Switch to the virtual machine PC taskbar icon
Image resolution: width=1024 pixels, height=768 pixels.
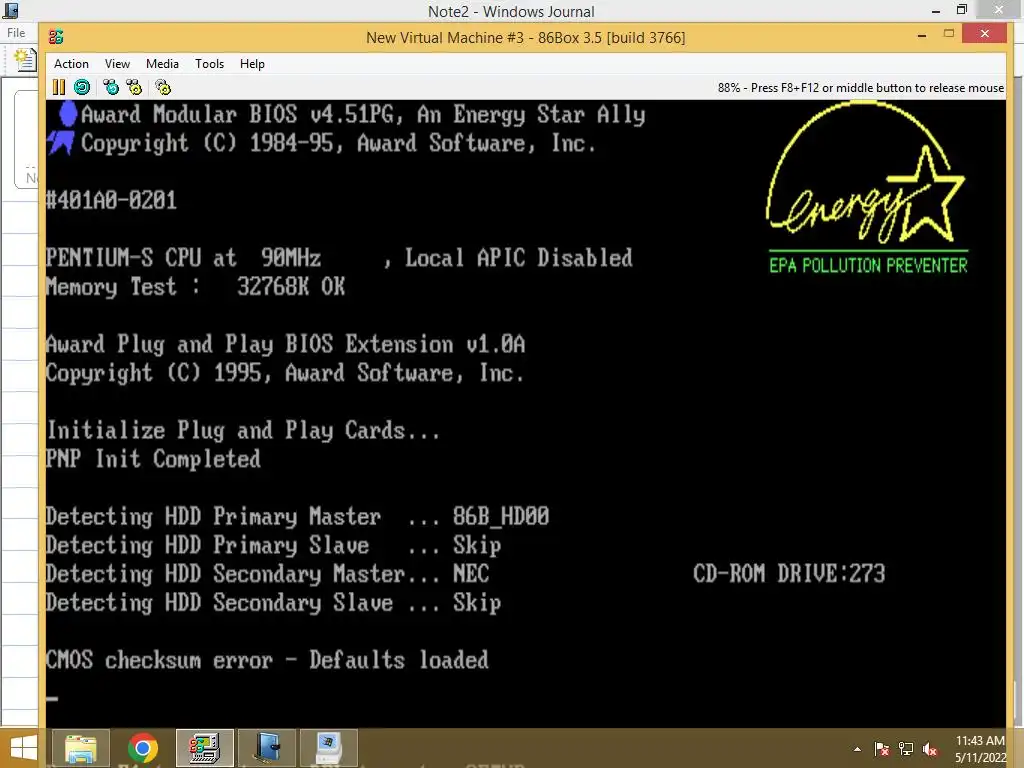328,748
